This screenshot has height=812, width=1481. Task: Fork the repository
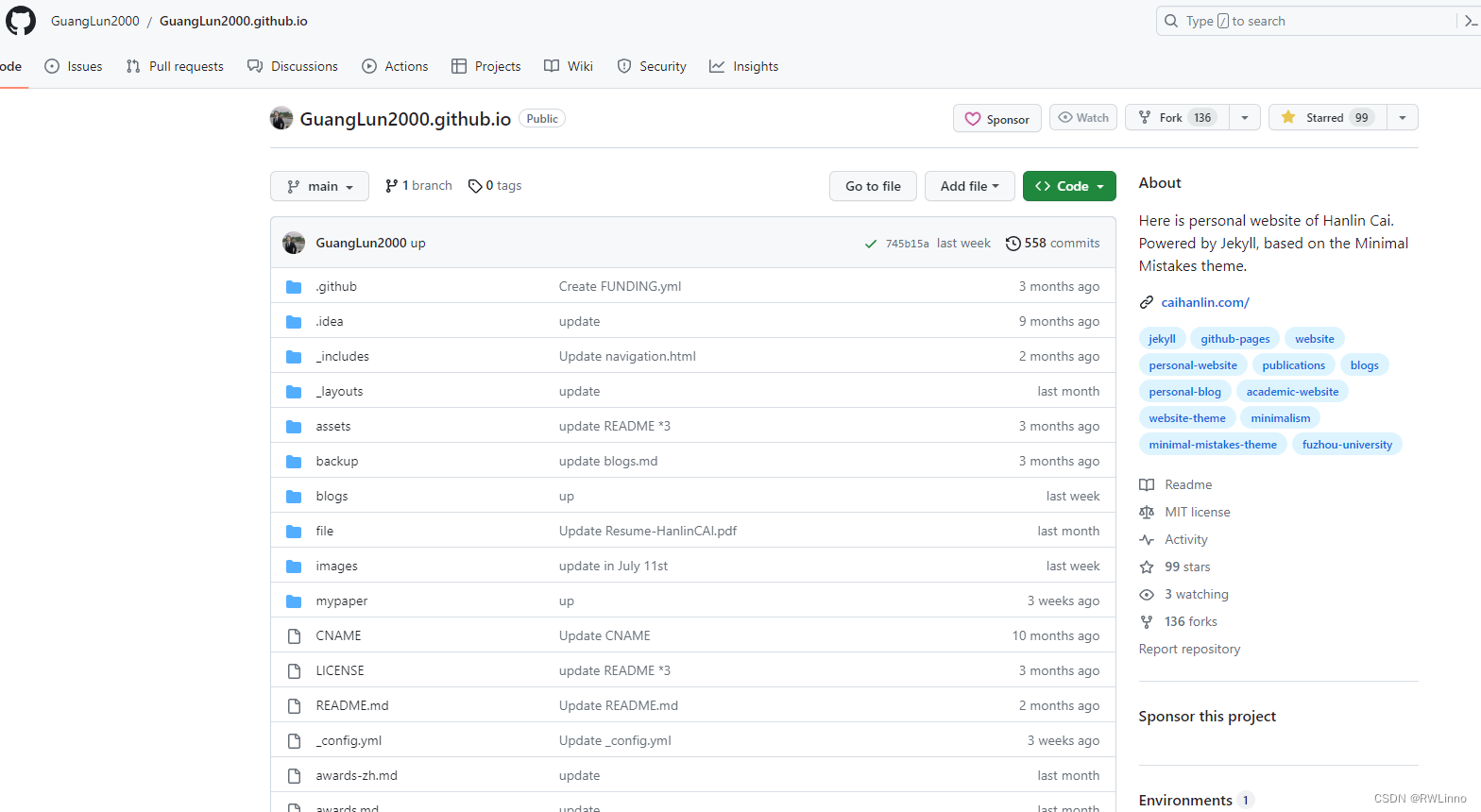point(1177,117)
